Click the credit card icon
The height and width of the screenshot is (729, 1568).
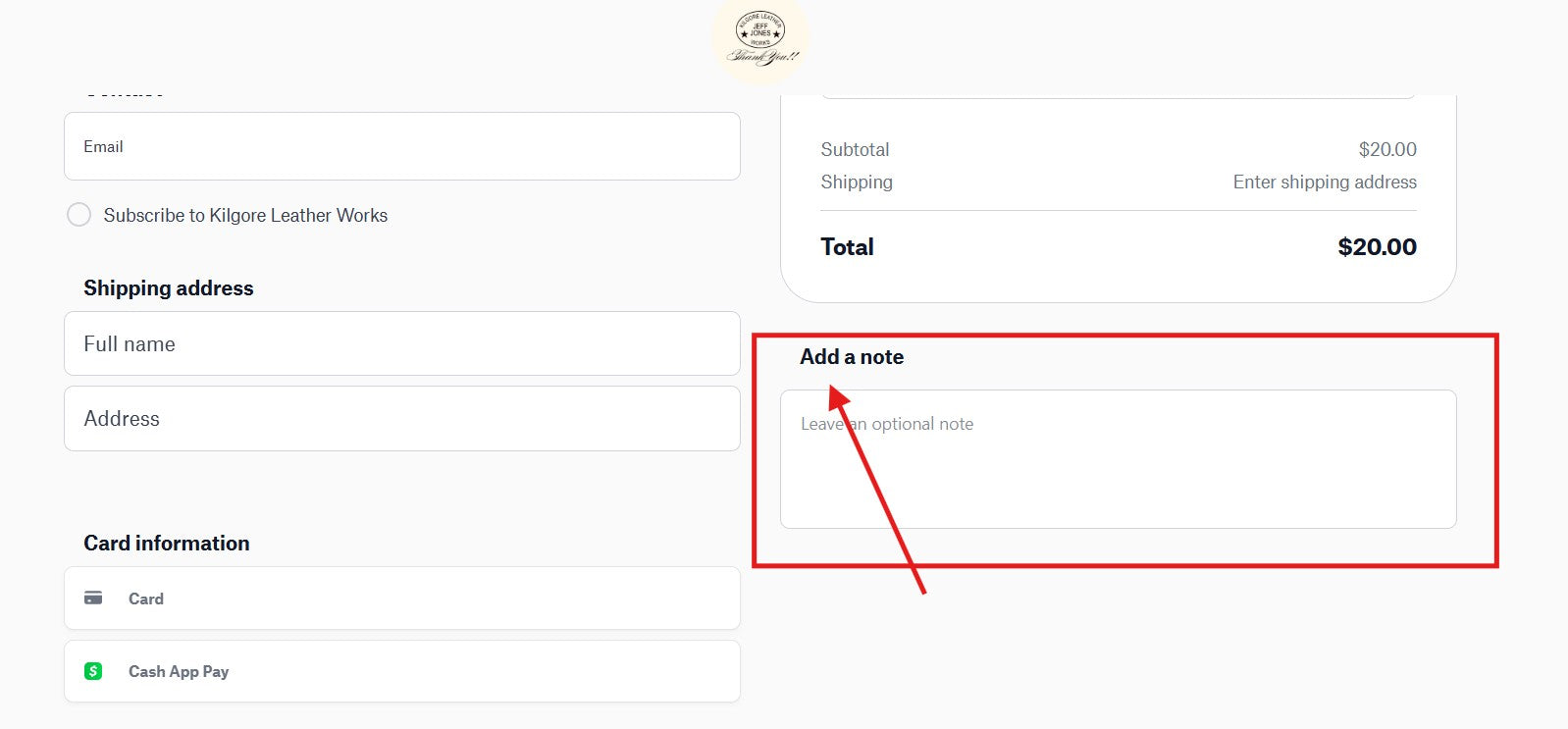pos(93,598)
